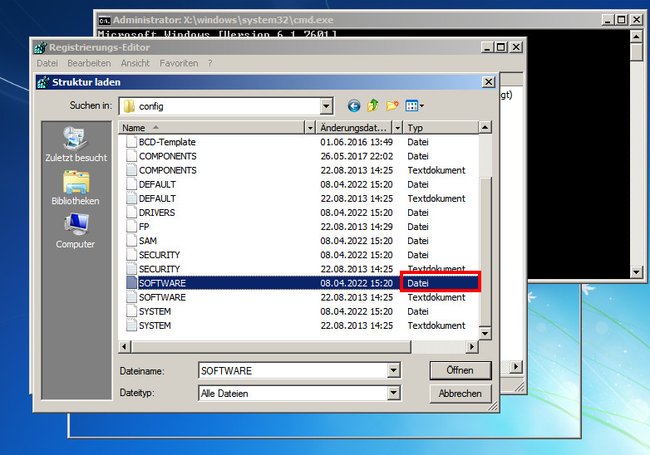The height and width of the screenshot is (455, 650).
Task: Open the Bearbeiten menu
Action: 89,63
